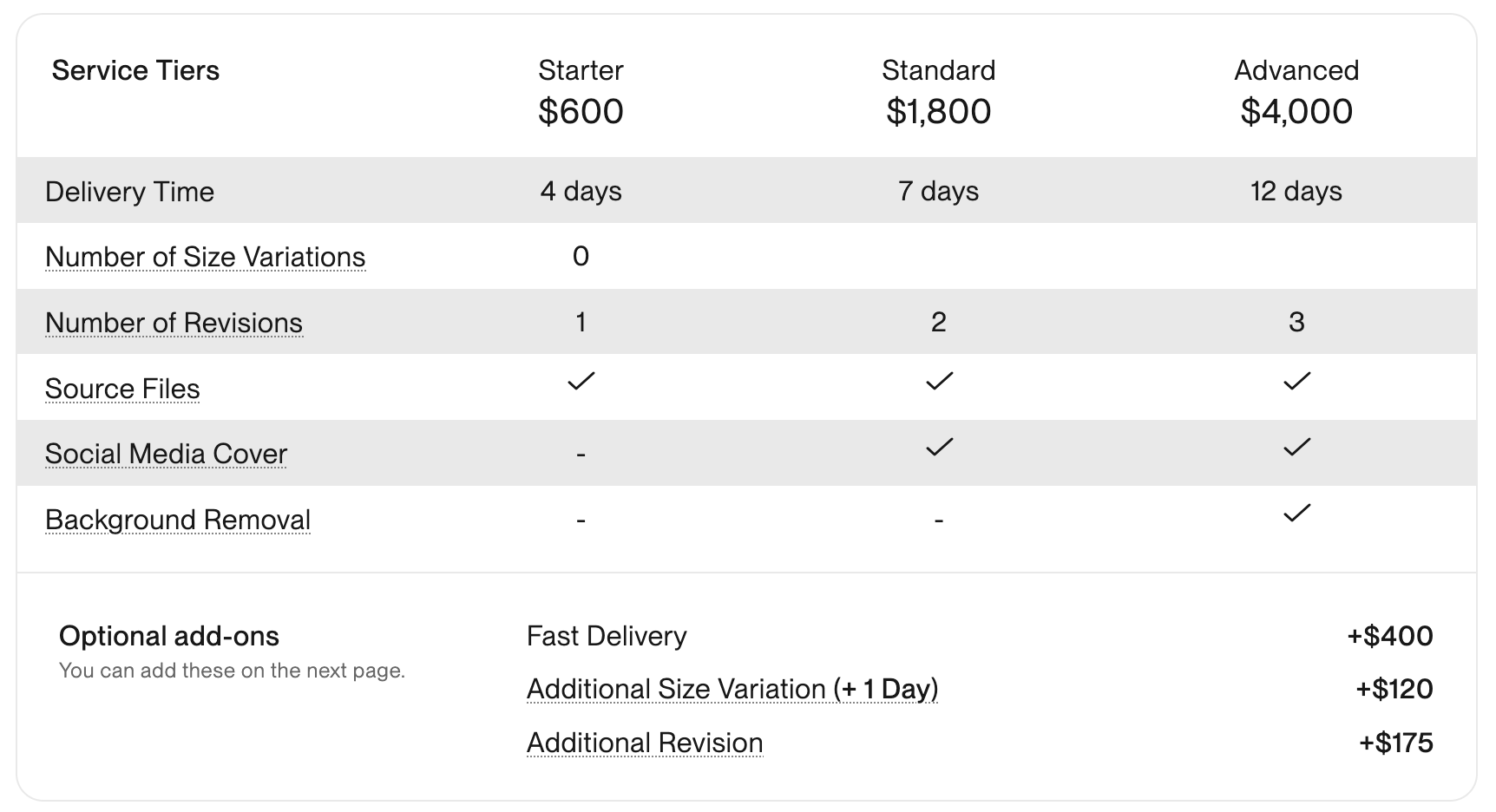This screenshot has width=1496, height=812.
Task: Open the Number of Size Variations tooltip
Action: click(x=205, y=257)
